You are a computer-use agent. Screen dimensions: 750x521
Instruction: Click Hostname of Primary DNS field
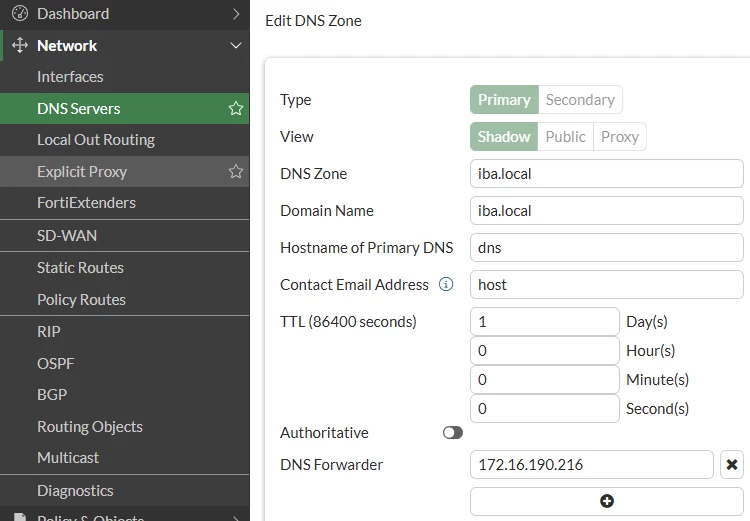[607, 247]
